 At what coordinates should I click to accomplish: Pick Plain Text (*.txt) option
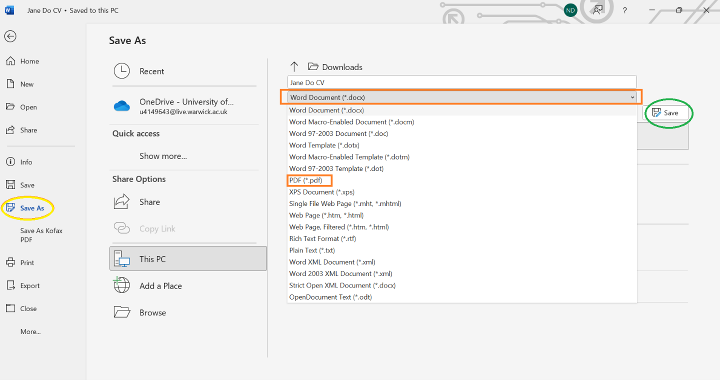312,250
